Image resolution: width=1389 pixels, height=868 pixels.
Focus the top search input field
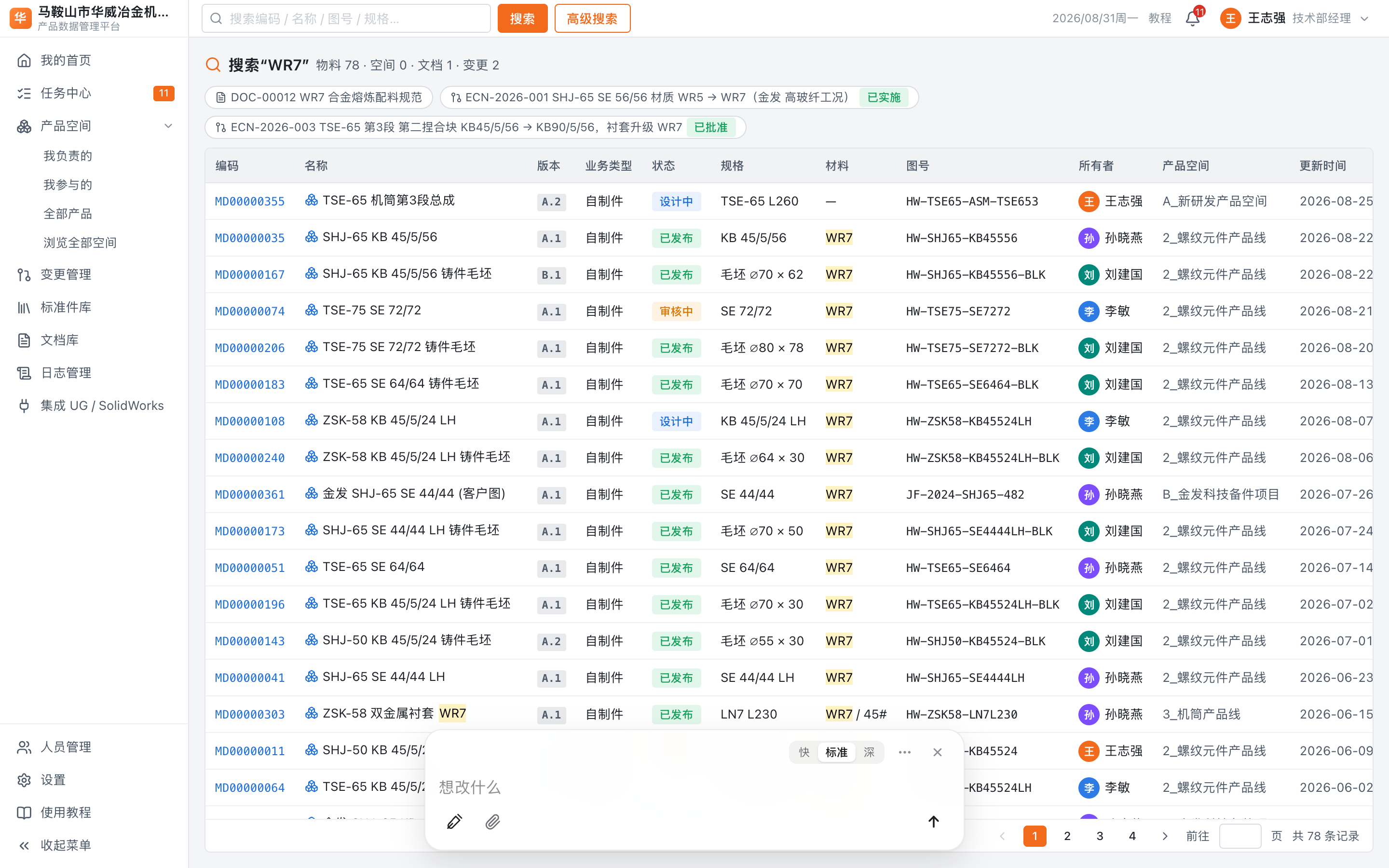click(x=346, y=18)
